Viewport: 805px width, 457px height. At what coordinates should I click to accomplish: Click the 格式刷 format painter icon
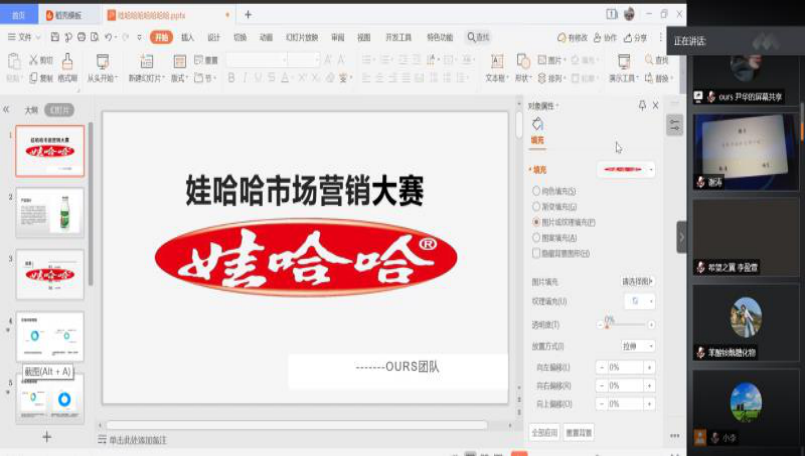coord(67,62)
